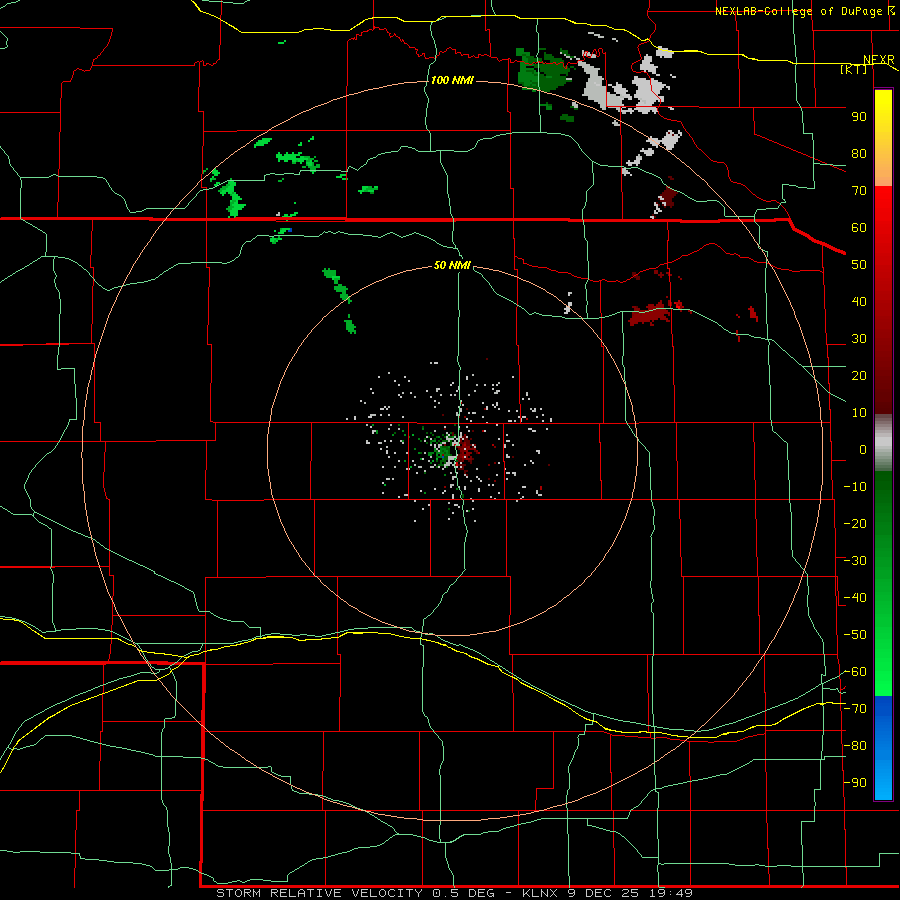Click the 19:49 timestamp in the caption
The image size is (900, 900).
[x=670, y=893]
